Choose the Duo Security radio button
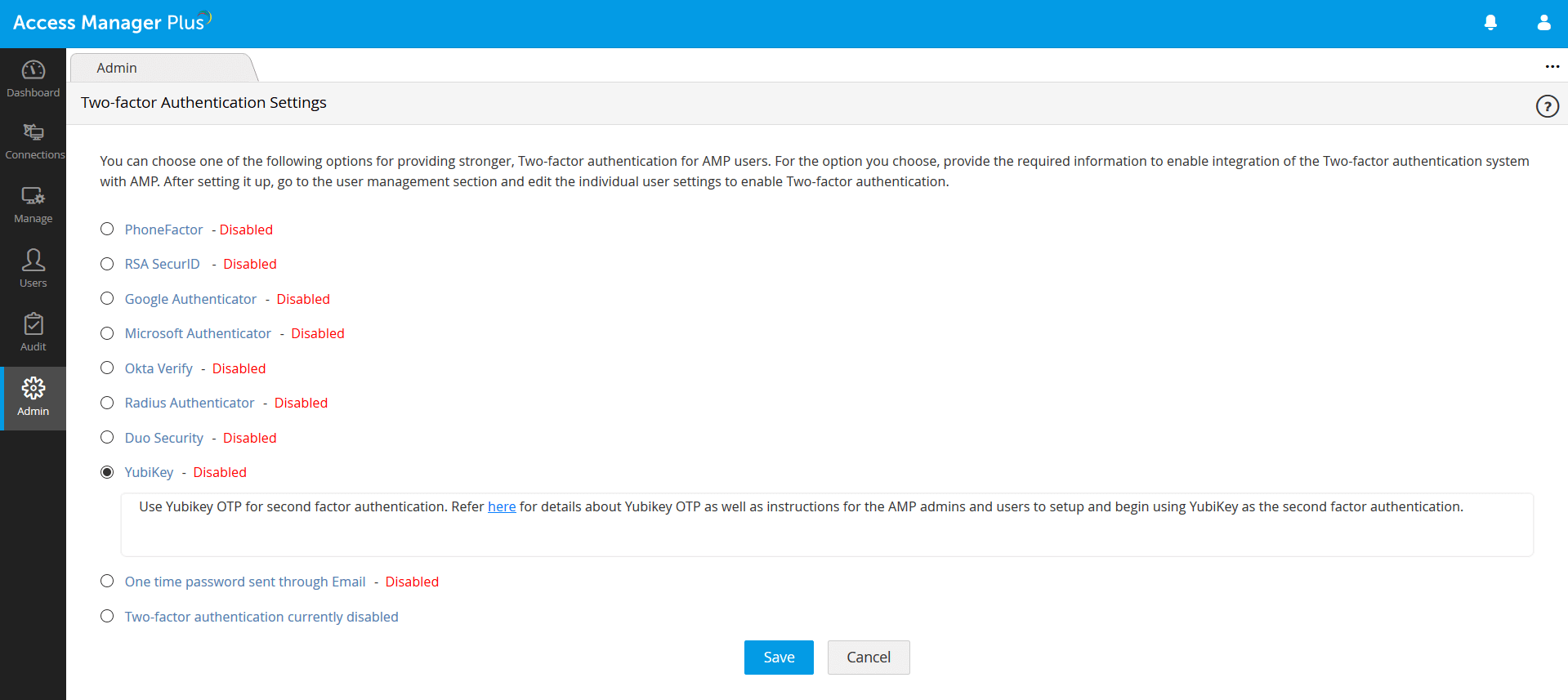Screen dimensions: 1568x700 [x=107, y=438]
